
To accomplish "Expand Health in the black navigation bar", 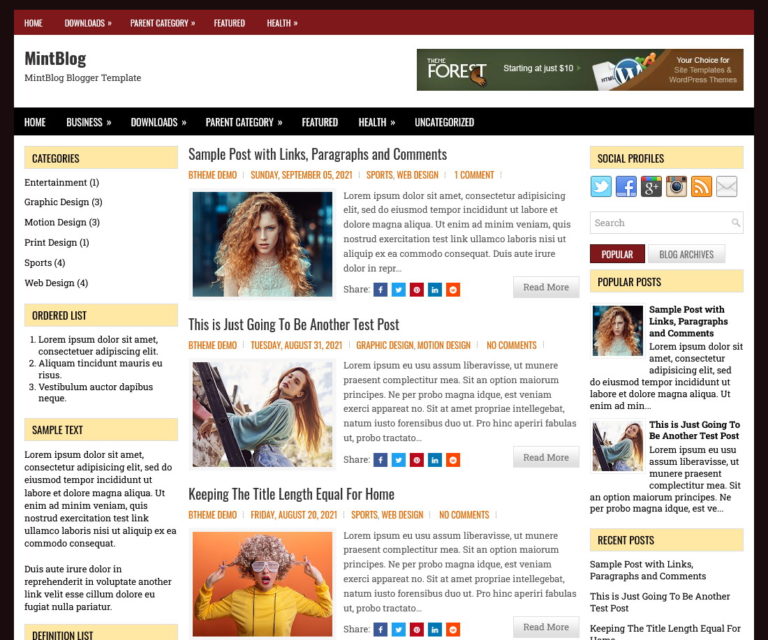I will point(377,122).
